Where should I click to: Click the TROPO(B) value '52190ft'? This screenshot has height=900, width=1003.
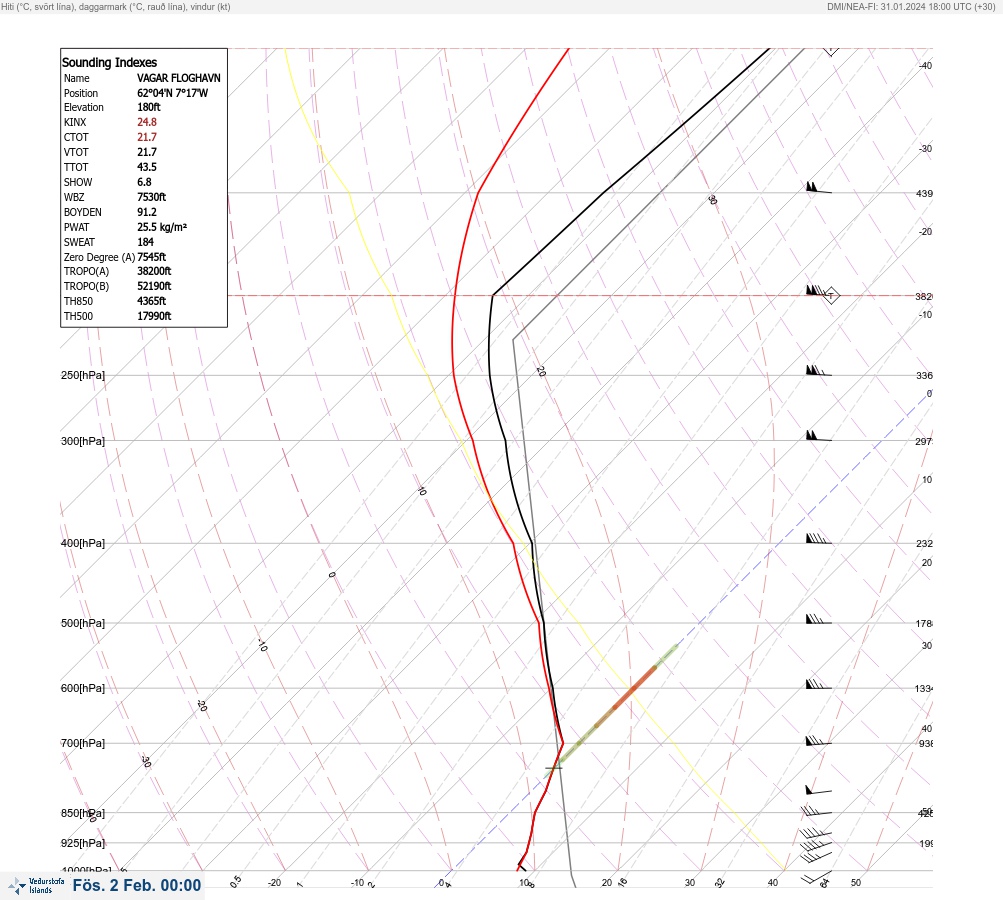pos(154,286)
